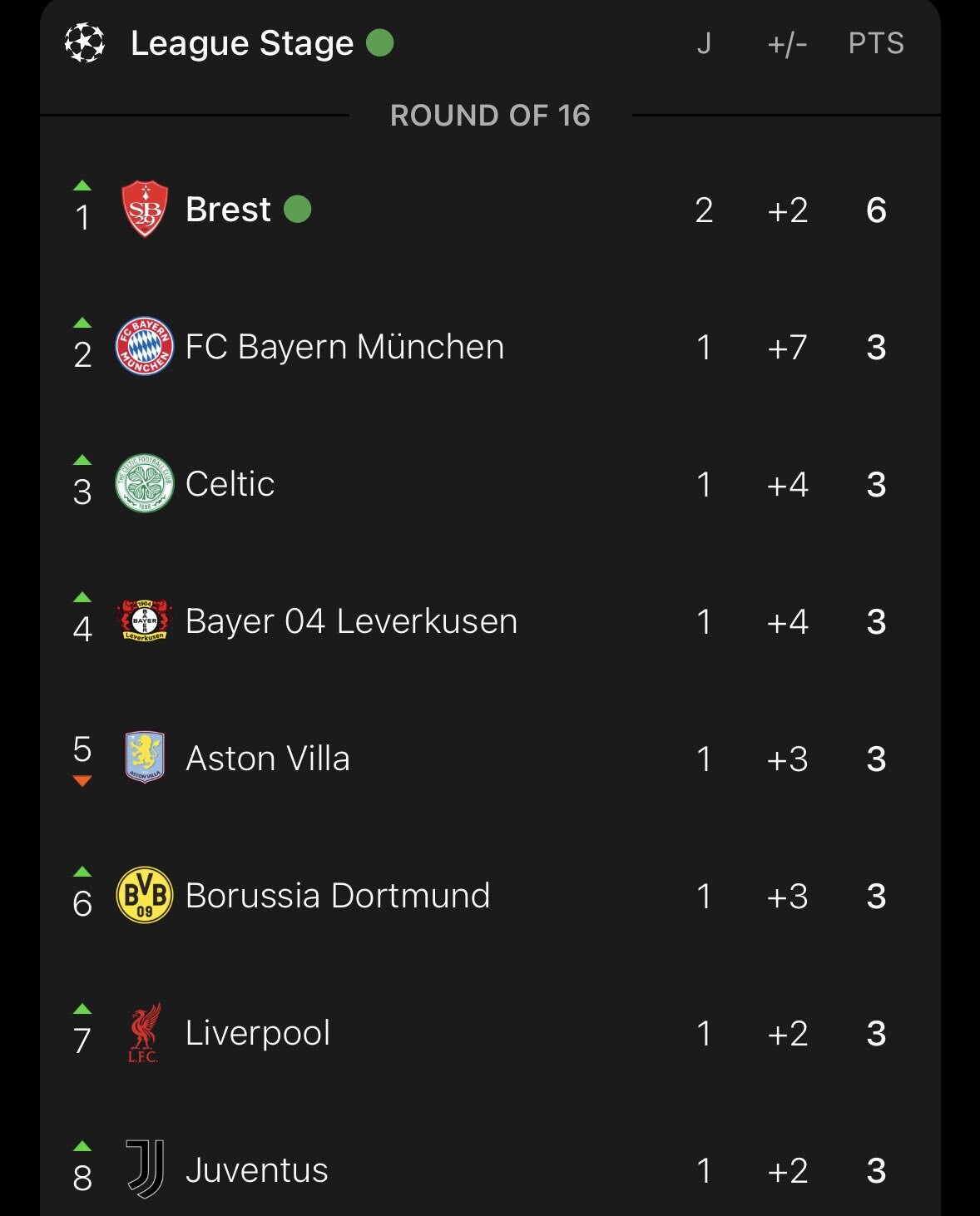Select the FC Bayern München crest

(145, 346)
